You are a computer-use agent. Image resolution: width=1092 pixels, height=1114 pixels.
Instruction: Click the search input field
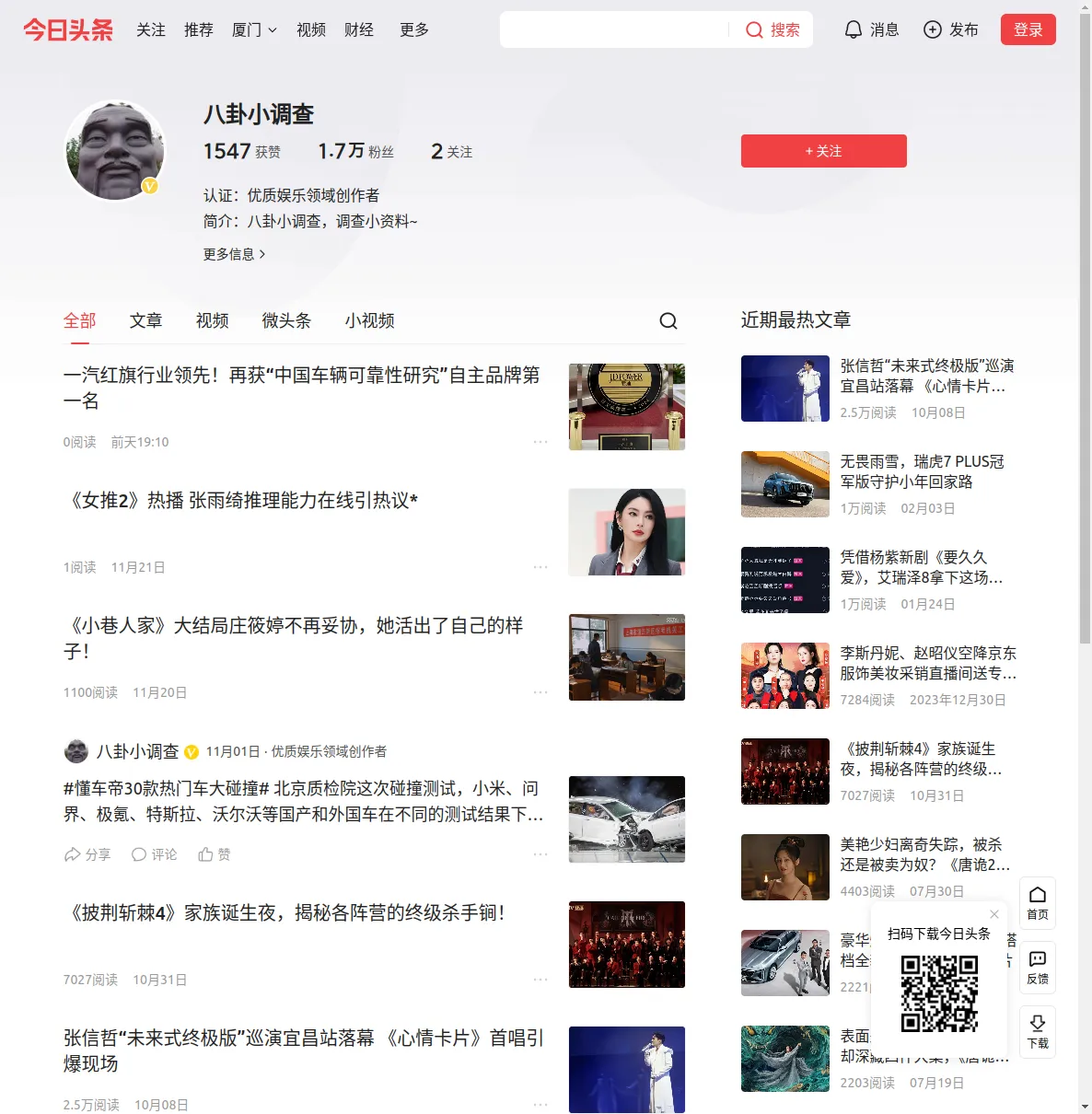click(x=614, y=29)
